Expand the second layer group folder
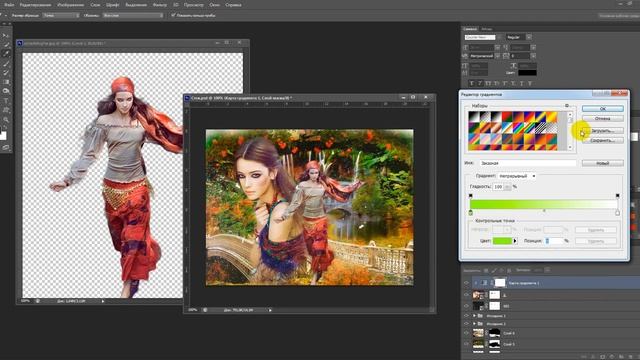Screen dimensions: 640x360 click(474, 324)
